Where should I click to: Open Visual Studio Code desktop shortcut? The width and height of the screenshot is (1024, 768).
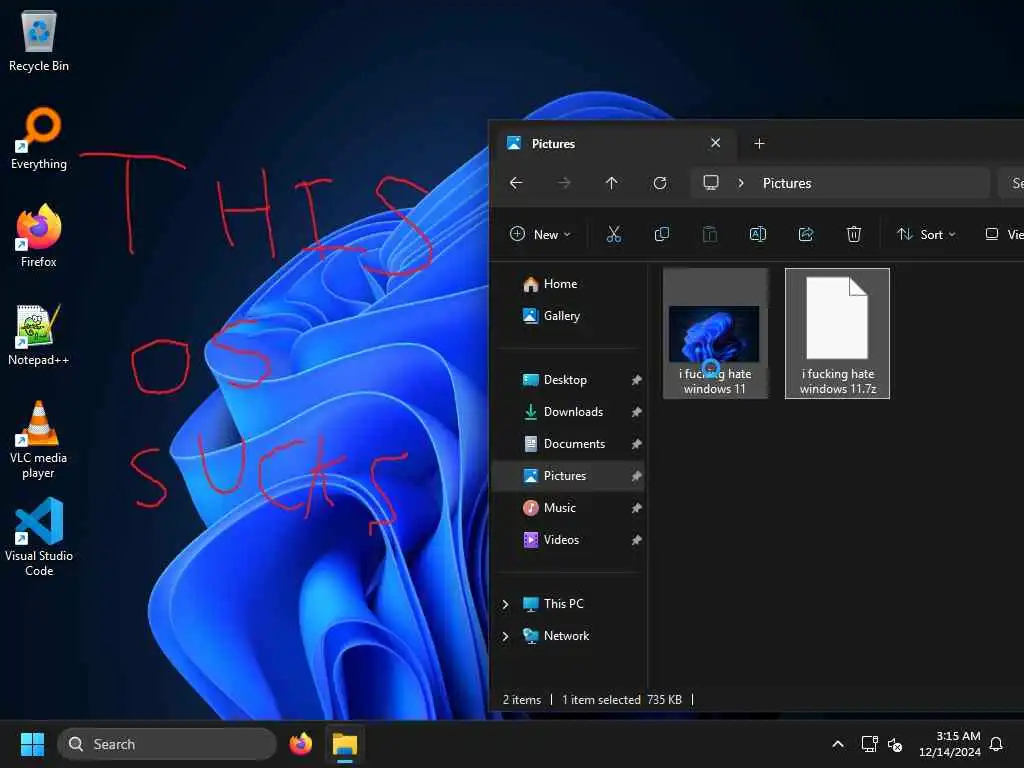coord(39,537)
